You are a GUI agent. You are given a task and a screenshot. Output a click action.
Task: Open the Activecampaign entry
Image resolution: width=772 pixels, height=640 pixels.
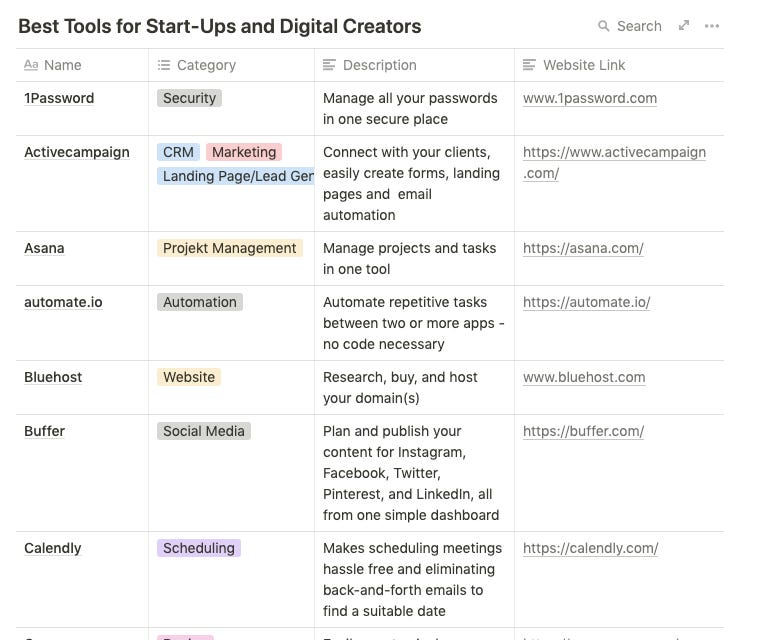point(77,152)
